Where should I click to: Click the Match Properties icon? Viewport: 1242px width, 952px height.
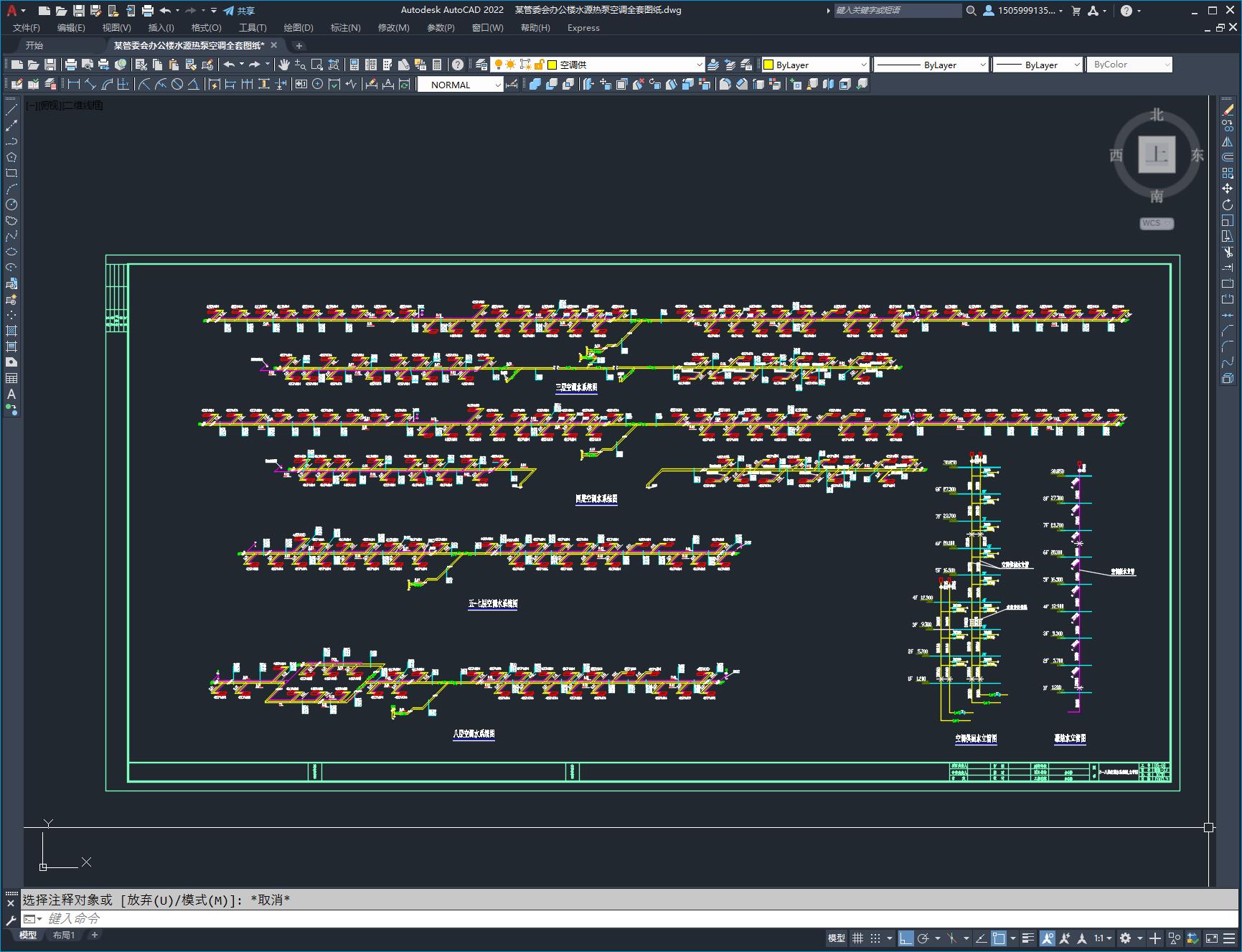[x=191, y=65]
